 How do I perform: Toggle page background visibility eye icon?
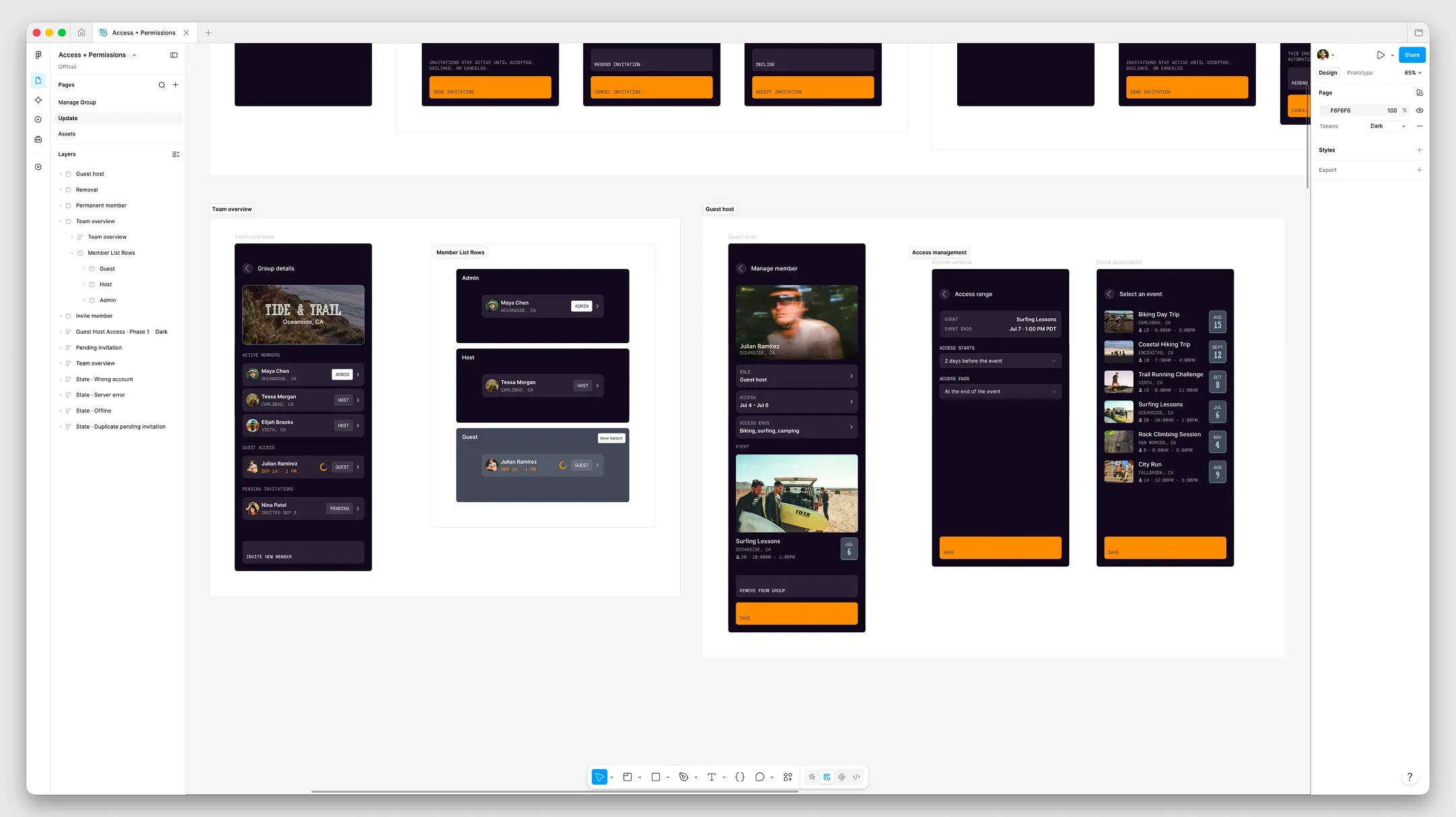1420,111
